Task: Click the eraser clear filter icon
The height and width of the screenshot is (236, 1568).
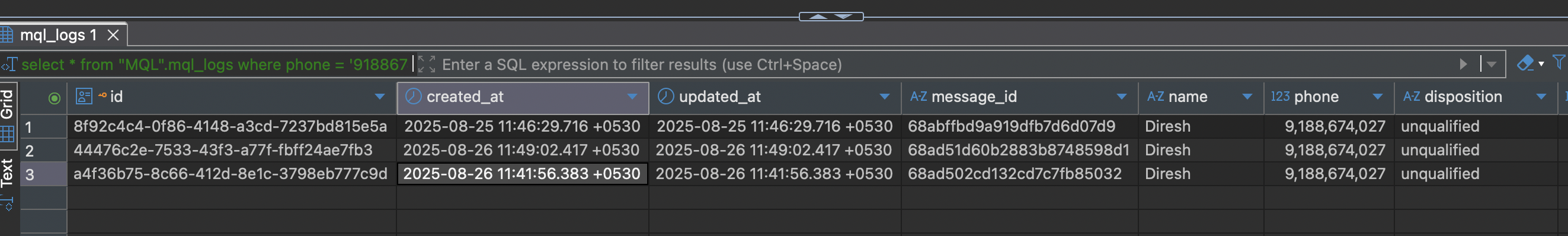Action: 1526,63
